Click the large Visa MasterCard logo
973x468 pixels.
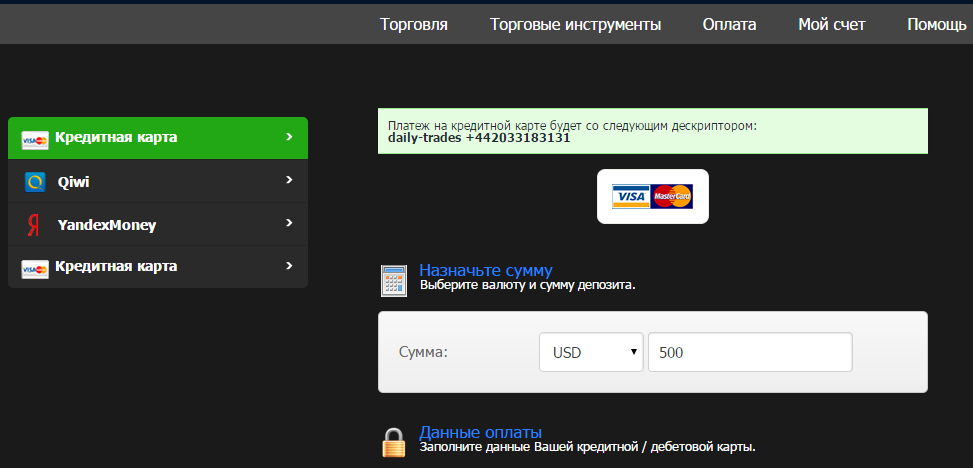point(652,196)
